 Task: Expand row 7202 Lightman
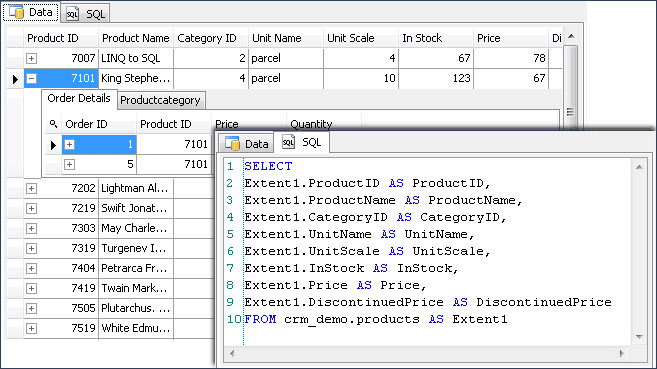pyautogui.click(x=31, y=188)
